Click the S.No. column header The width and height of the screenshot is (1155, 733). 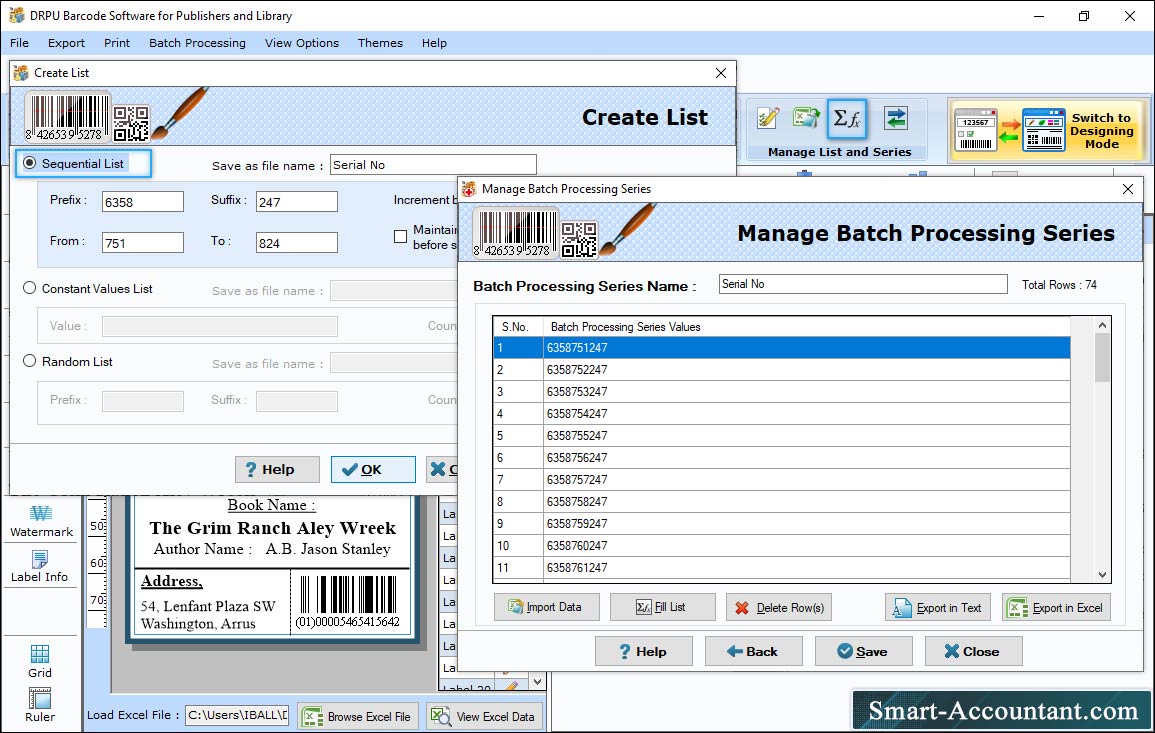click(x=518, y=326)
